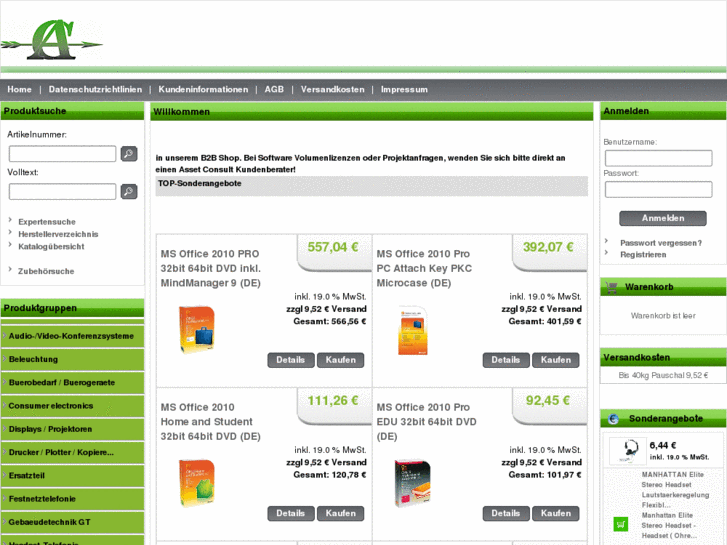727x545 pixels.
Task: Open Herstellerverzeichnis link
Action: 58,234
